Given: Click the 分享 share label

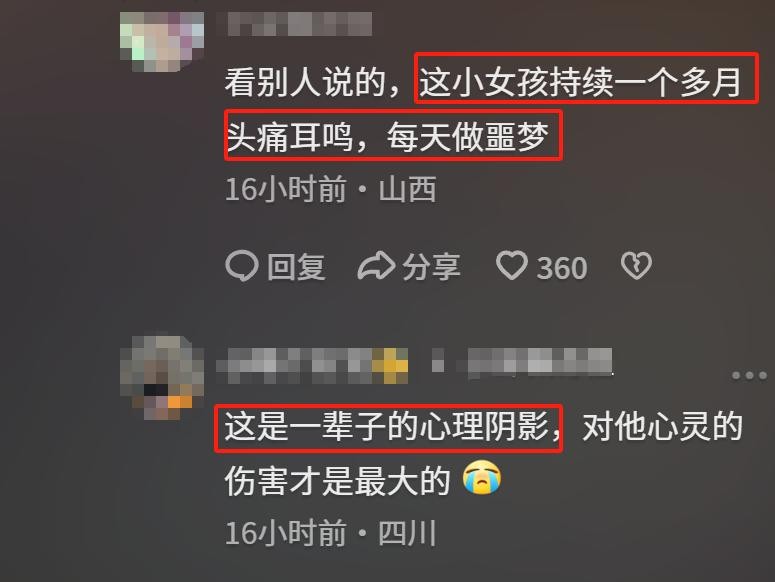Looking at the screenshot, I should click(x=431, y=267).
